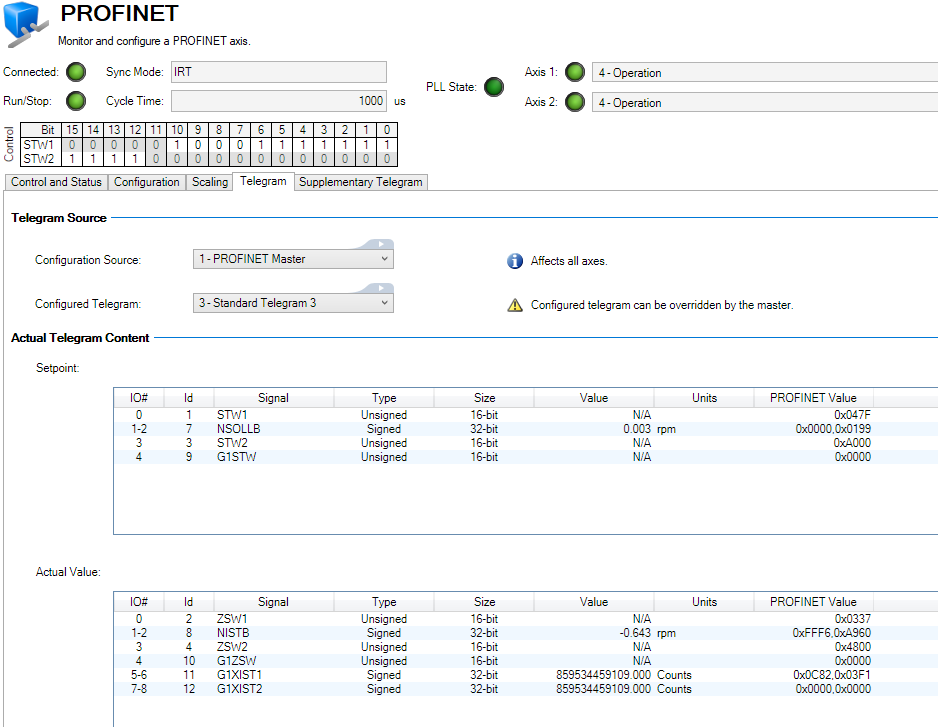Click the PROFINET value 0xA000
Screen dimensions: 938x727
852,443
